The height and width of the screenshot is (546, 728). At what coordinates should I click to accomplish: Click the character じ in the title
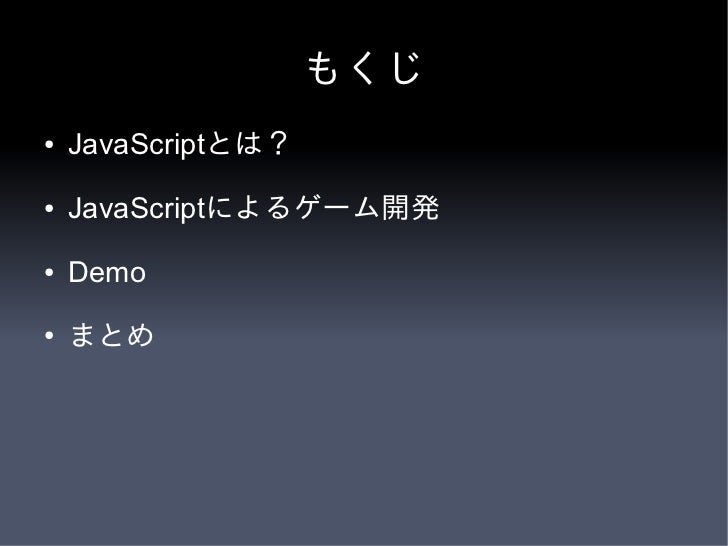[x=406, y=68]
